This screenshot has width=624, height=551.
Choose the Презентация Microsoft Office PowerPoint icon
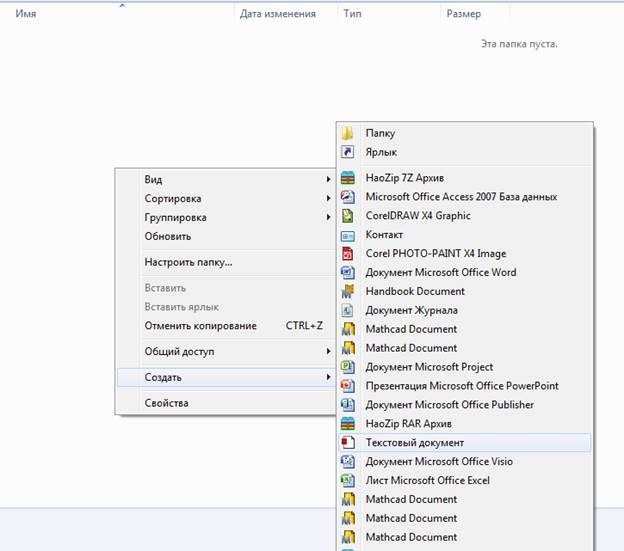coord(348,386)
